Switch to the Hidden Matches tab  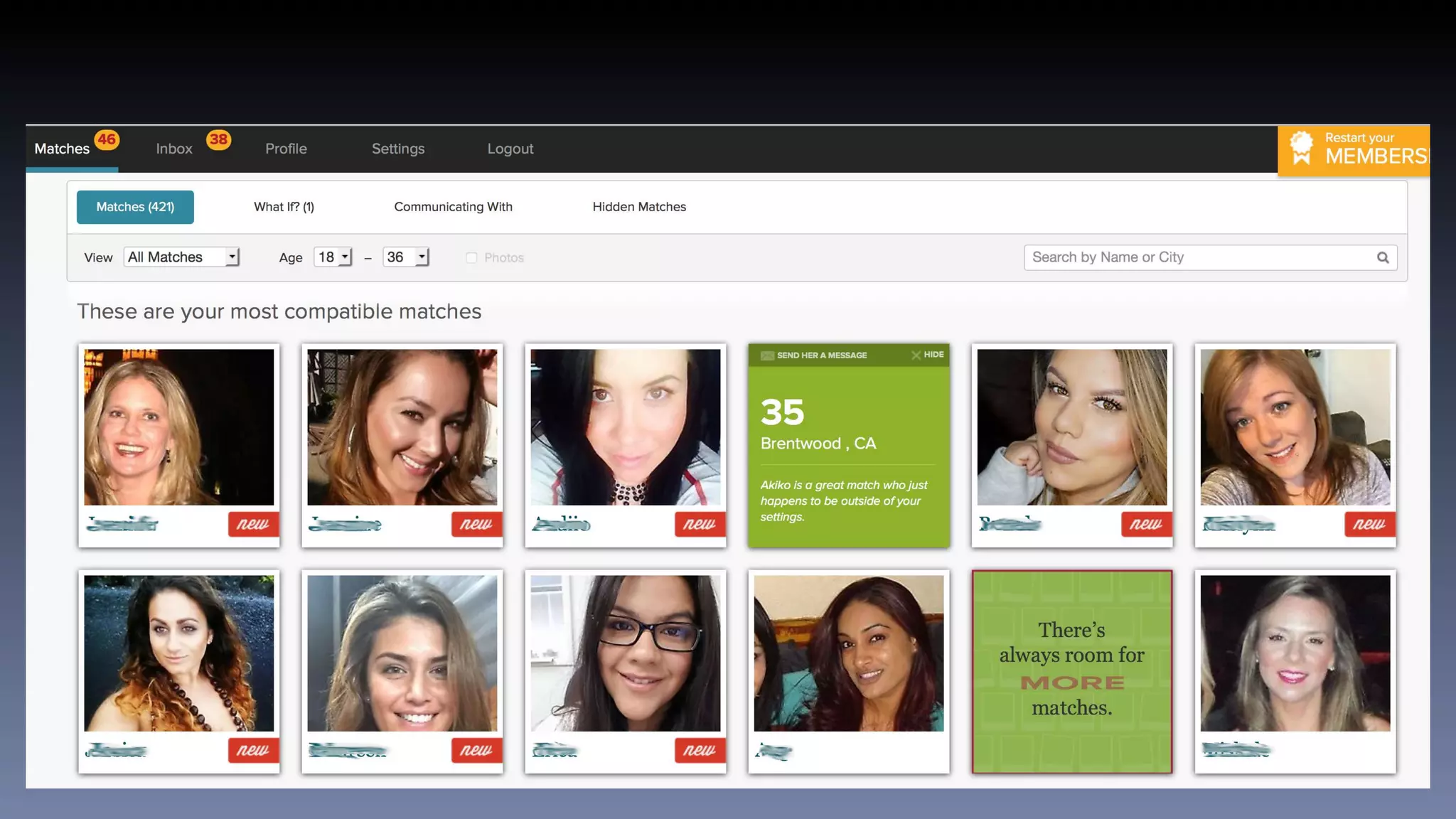point(639,207)
